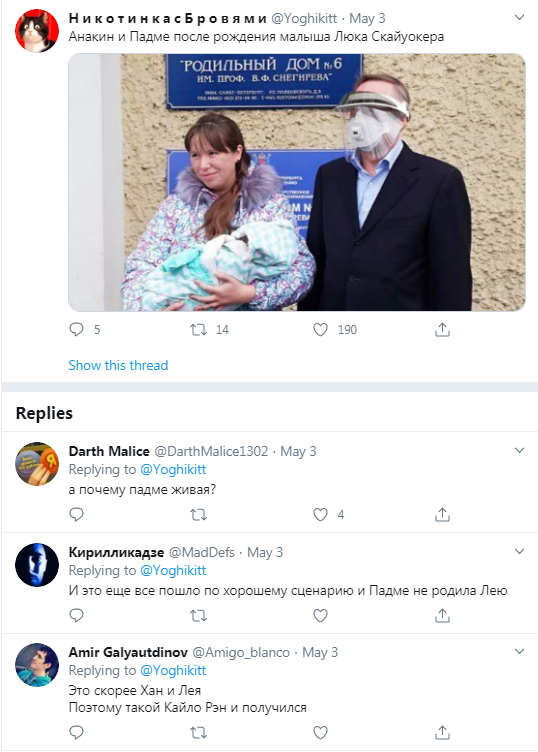Open the maternity hospital photo in the tweet
The height and width of the screenshot is (752, 538).
click(297, 182)
